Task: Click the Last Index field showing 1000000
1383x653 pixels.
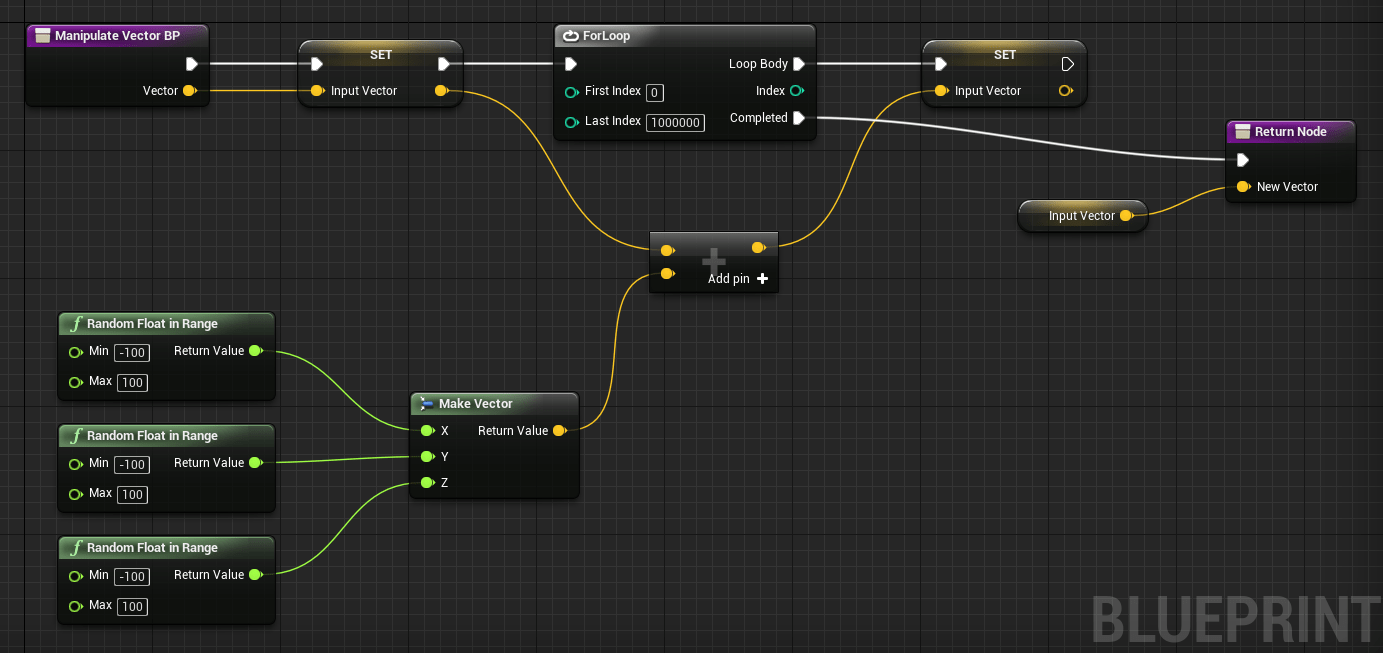Action: coord(675,121)
